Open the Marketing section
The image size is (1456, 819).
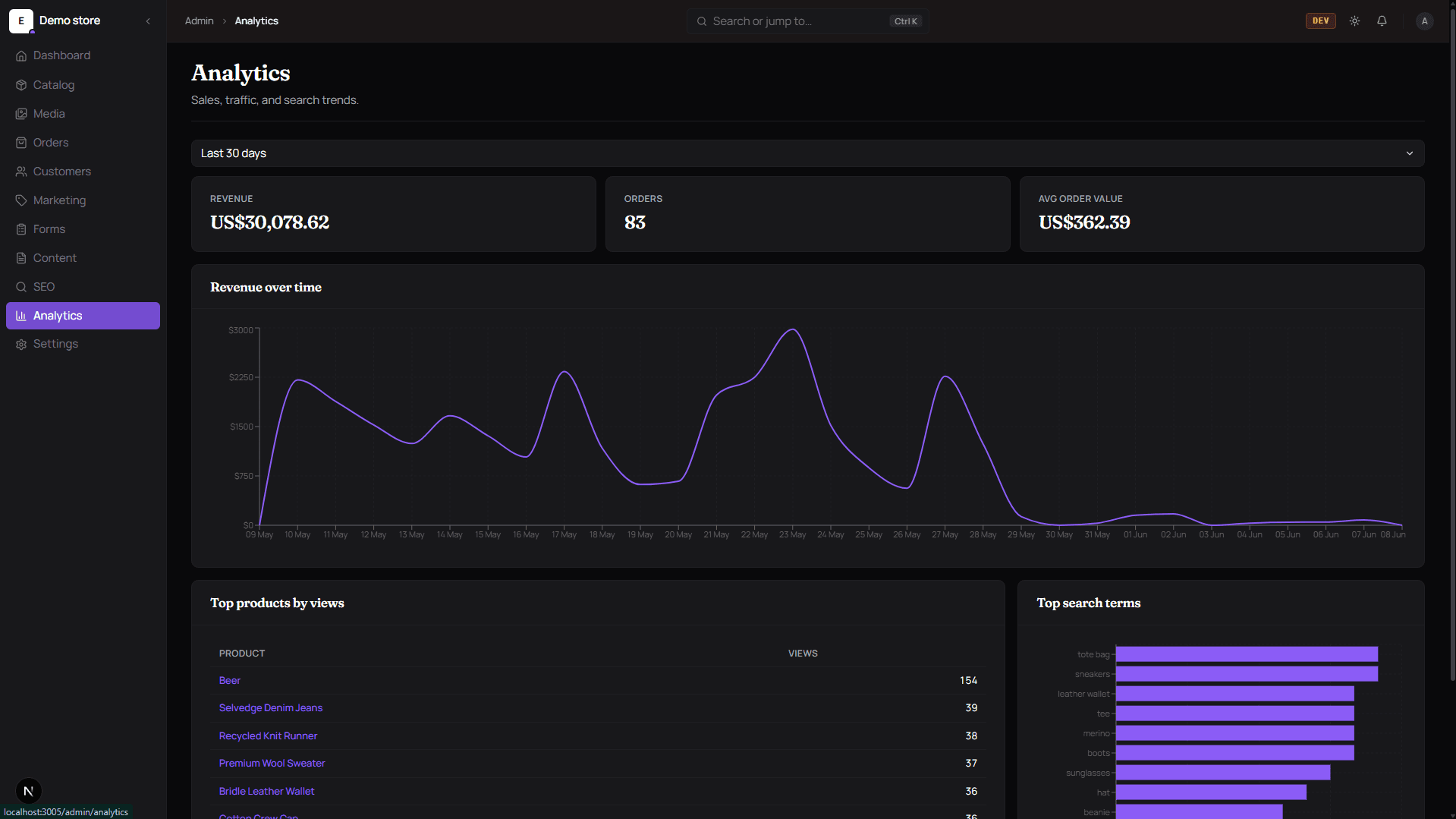[x=83, y=200]
